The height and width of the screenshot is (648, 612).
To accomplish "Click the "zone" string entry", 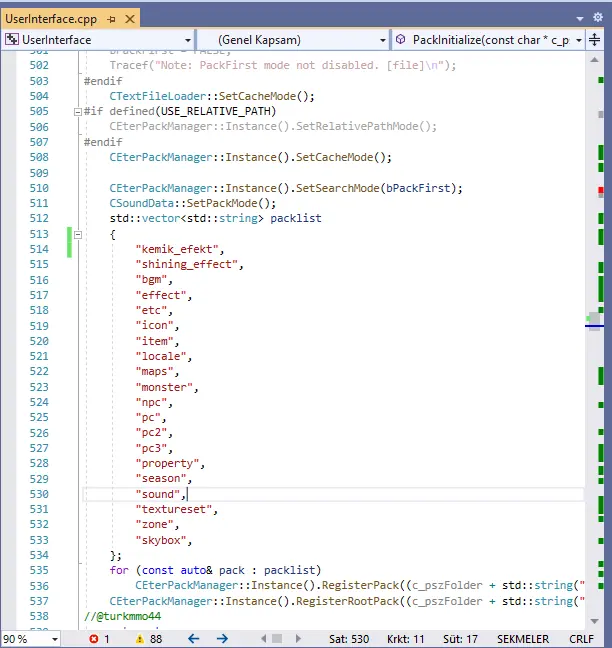I will (155, 524).
